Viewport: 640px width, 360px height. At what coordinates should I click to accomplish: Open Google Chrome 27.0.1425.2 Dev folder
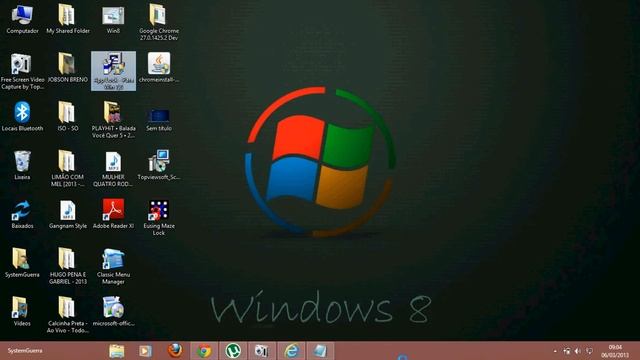(159, 22)
